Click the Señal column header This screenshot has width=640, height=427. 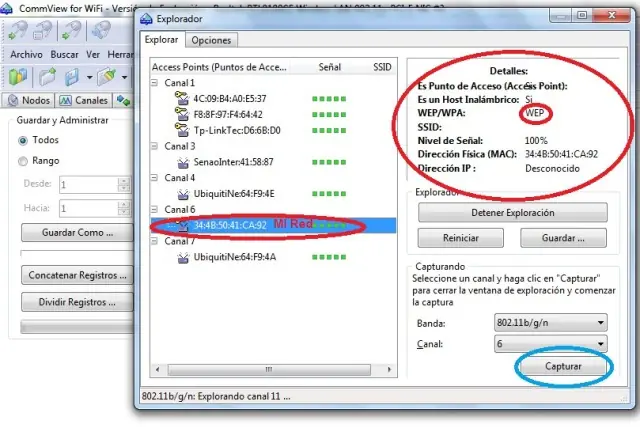(330, 67)
